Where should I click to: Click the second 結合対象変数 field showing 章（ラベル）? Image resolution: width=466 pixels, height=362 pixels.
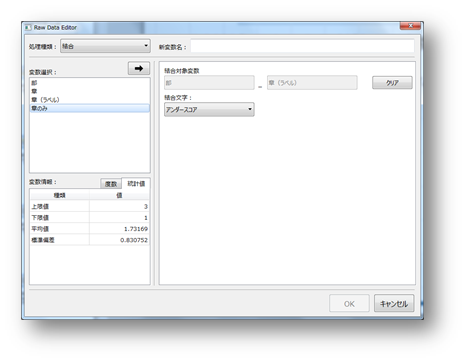312,83
